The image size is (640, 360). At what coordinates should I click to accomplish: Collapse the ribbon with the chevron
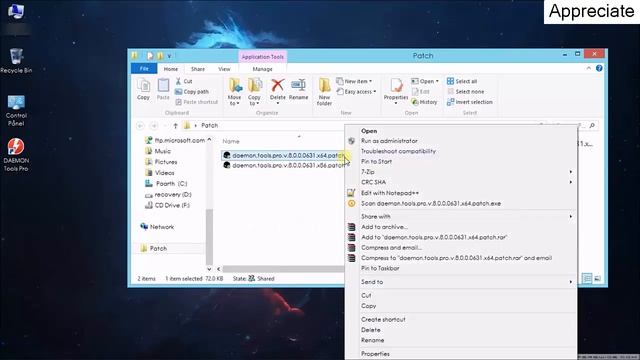[x=589, y=68]
